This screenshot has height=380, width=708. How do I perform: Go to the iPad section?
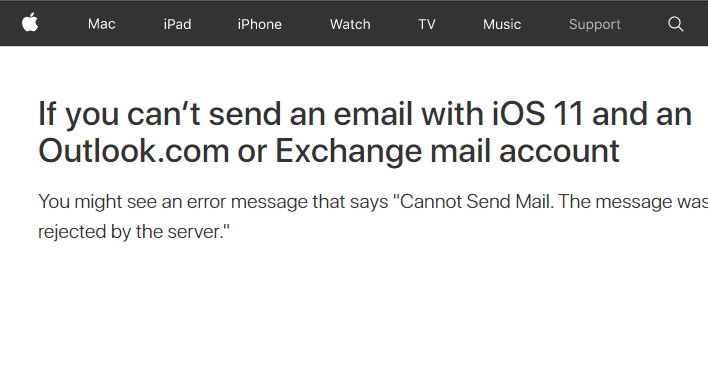[177, 24]
